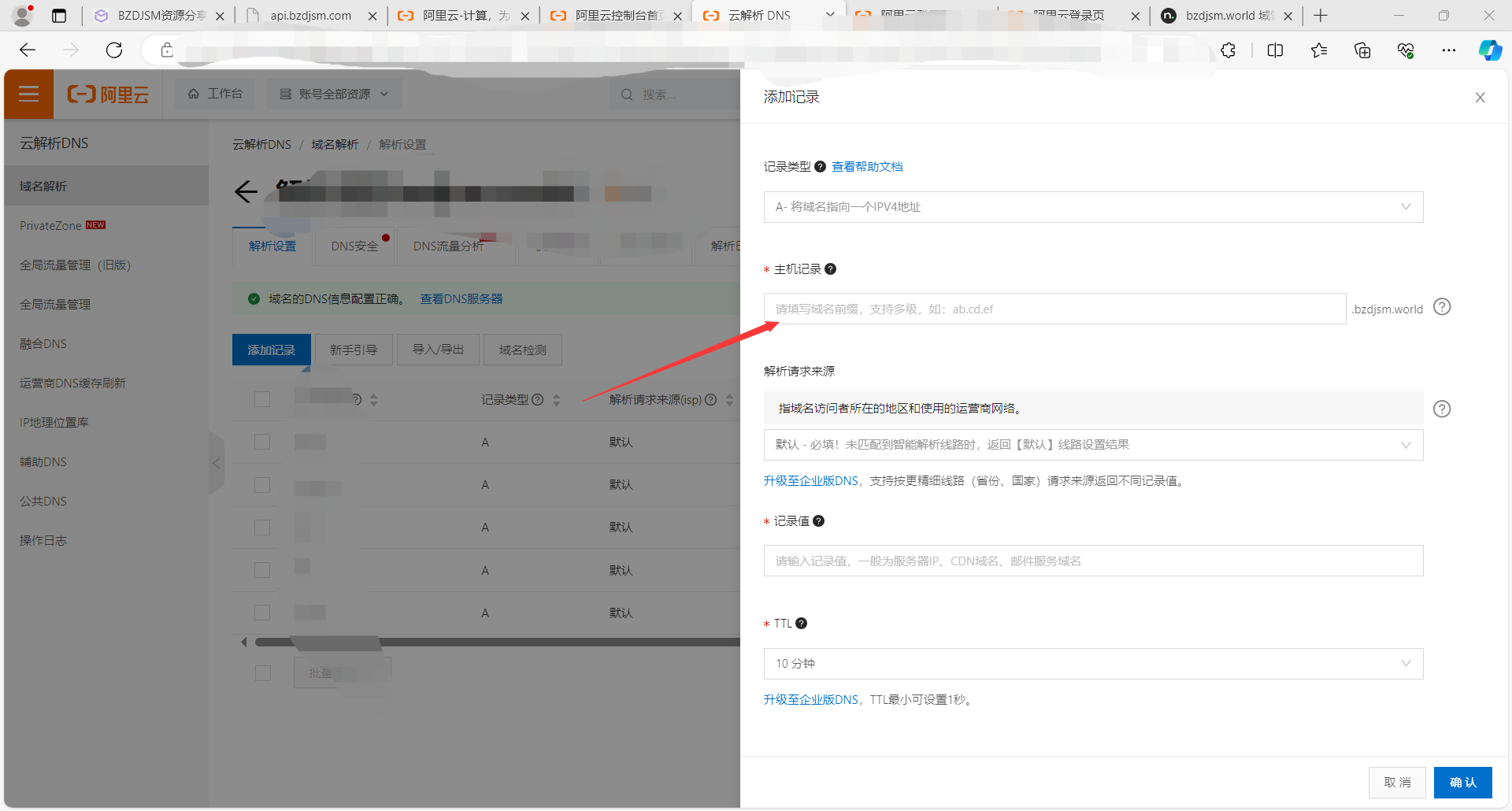This screenshot has width=1512, height=811.
Task: Check the first record row checkbox
Action: pos(262,442)
